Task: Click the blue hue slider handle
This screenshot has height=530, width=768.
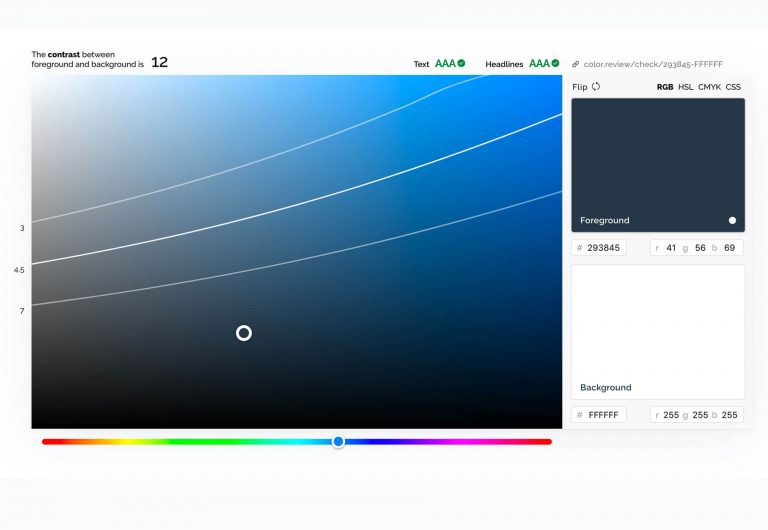Action: pos(338,441)
